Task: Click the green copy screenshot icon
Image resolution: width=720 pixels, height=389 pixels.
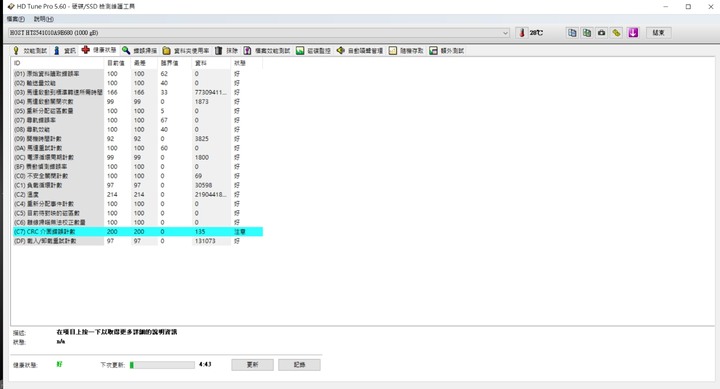Action: click(587, 33)
